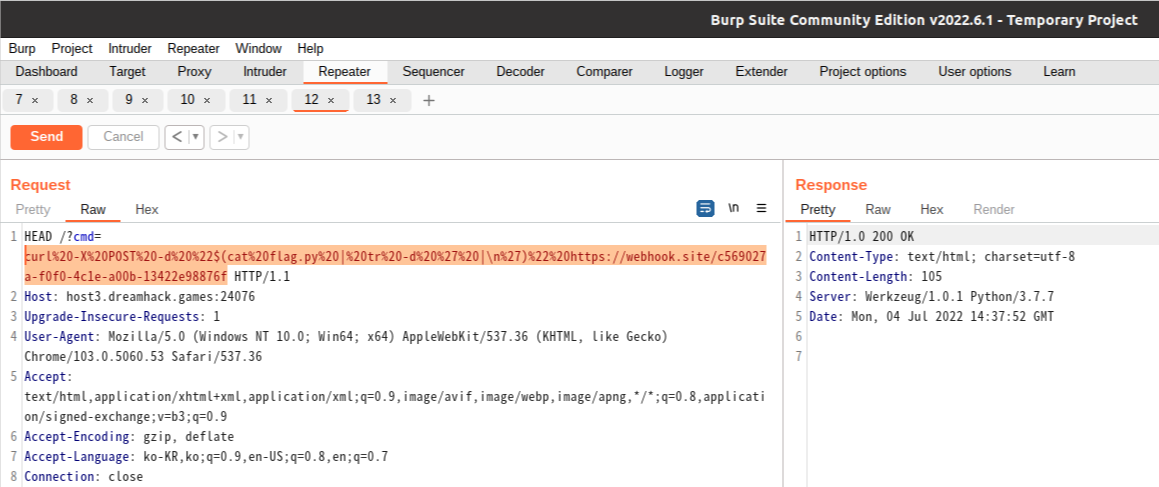The width and height of the screenshot is (1159, 487).
Task: Expand the back history dropdown arrow
Action: coord(196,137)
